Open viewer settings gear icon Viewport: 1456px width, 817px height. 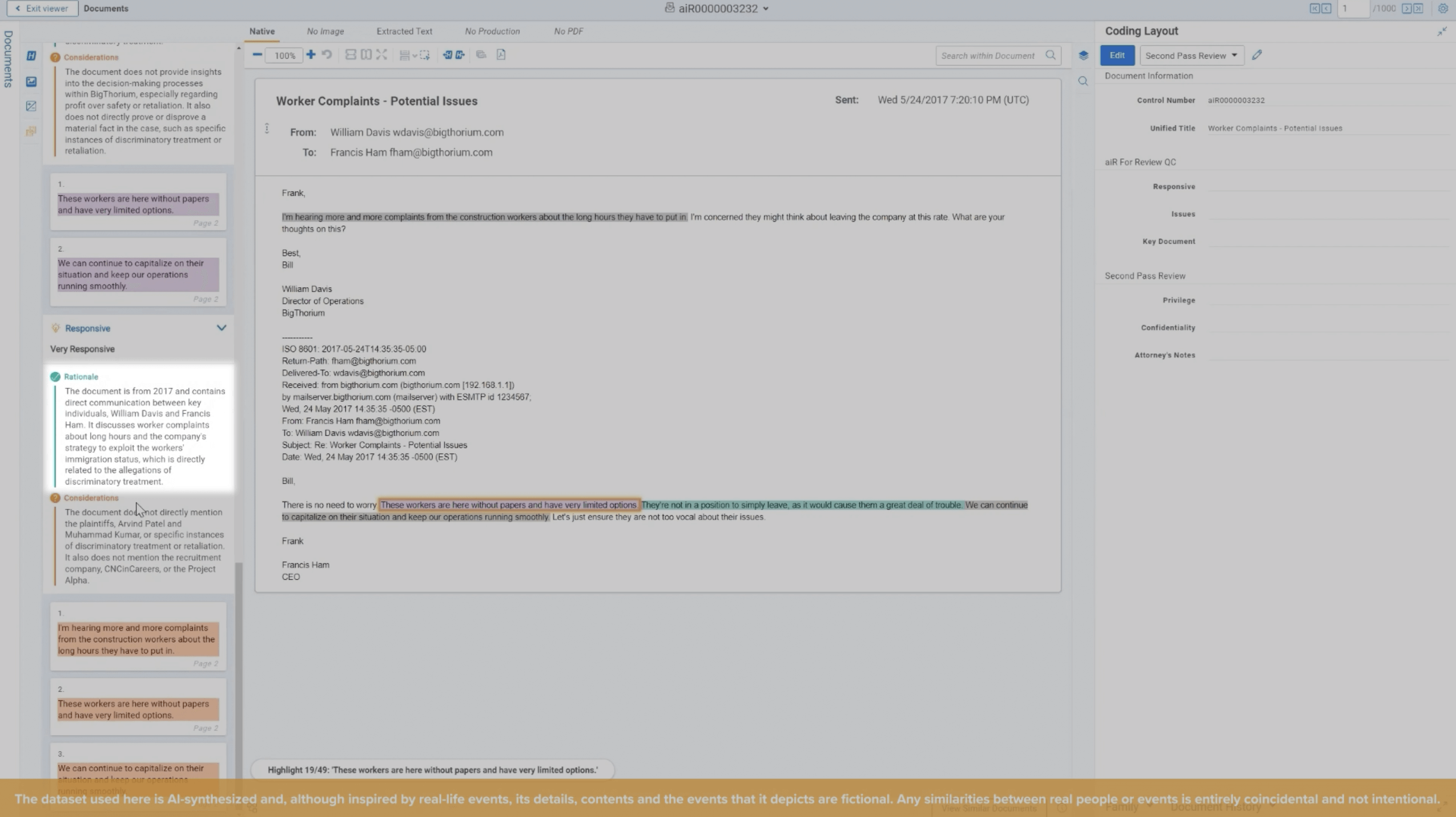[x=1443, y=9]
